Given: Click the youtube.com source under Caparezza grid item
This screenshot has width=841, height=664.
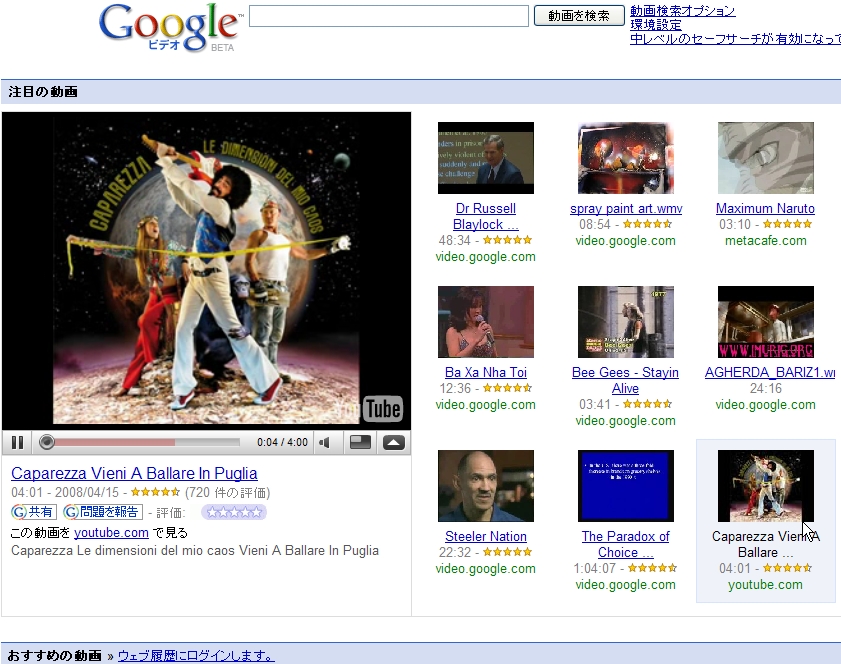Looking at the screenshot, I should (x=765, y=585).
